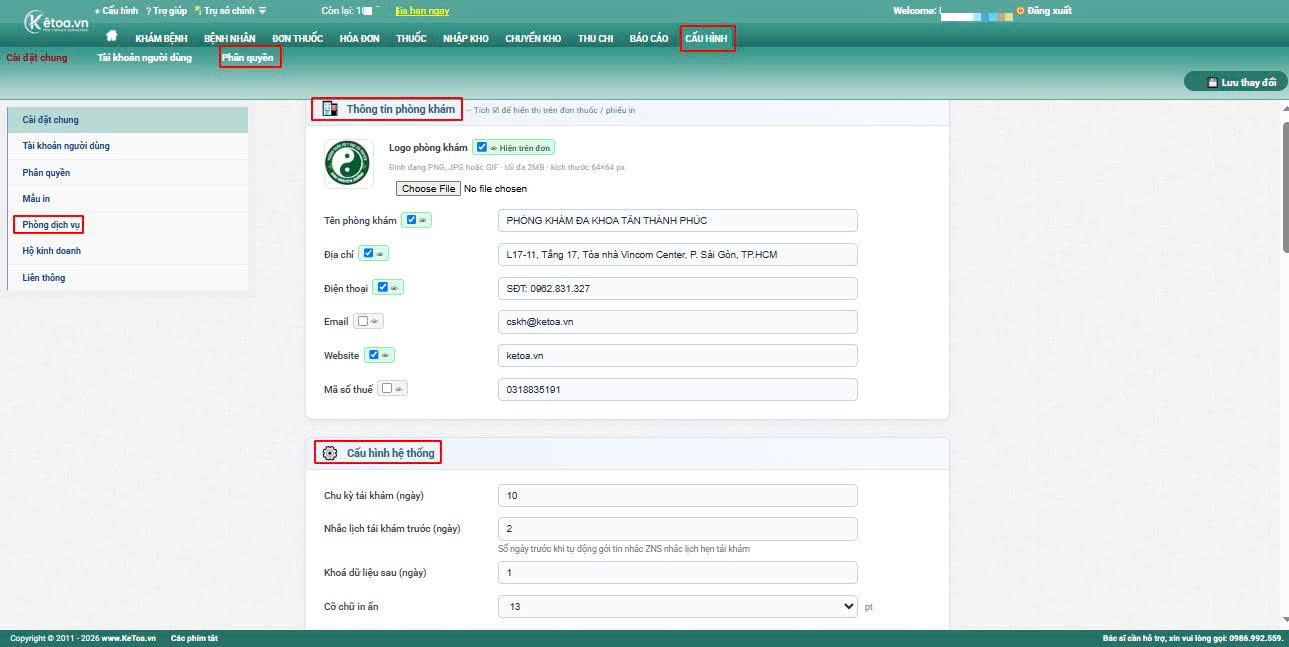Click the Đăng xuất logout icon
Screen dimensions: 1289x647
tap(1020, 11)
